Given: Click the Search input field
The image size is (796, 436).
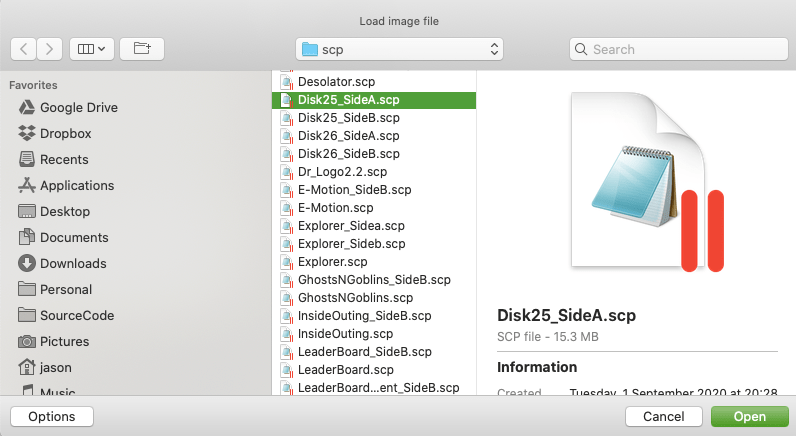Looking at the screenshot, I should tap(677, 49).
